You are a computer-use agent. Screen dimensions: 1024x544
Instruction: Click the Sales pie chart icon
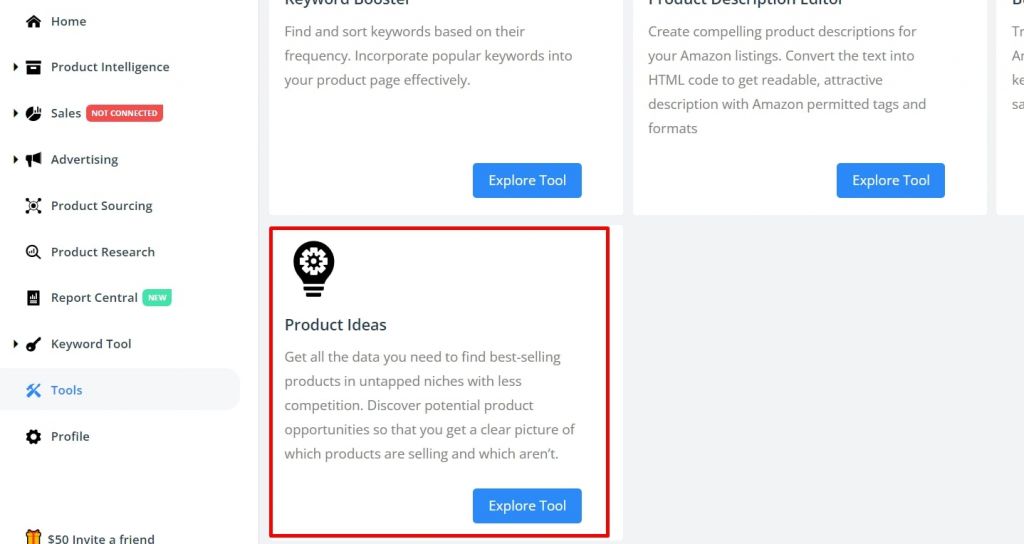coord(33,113)
